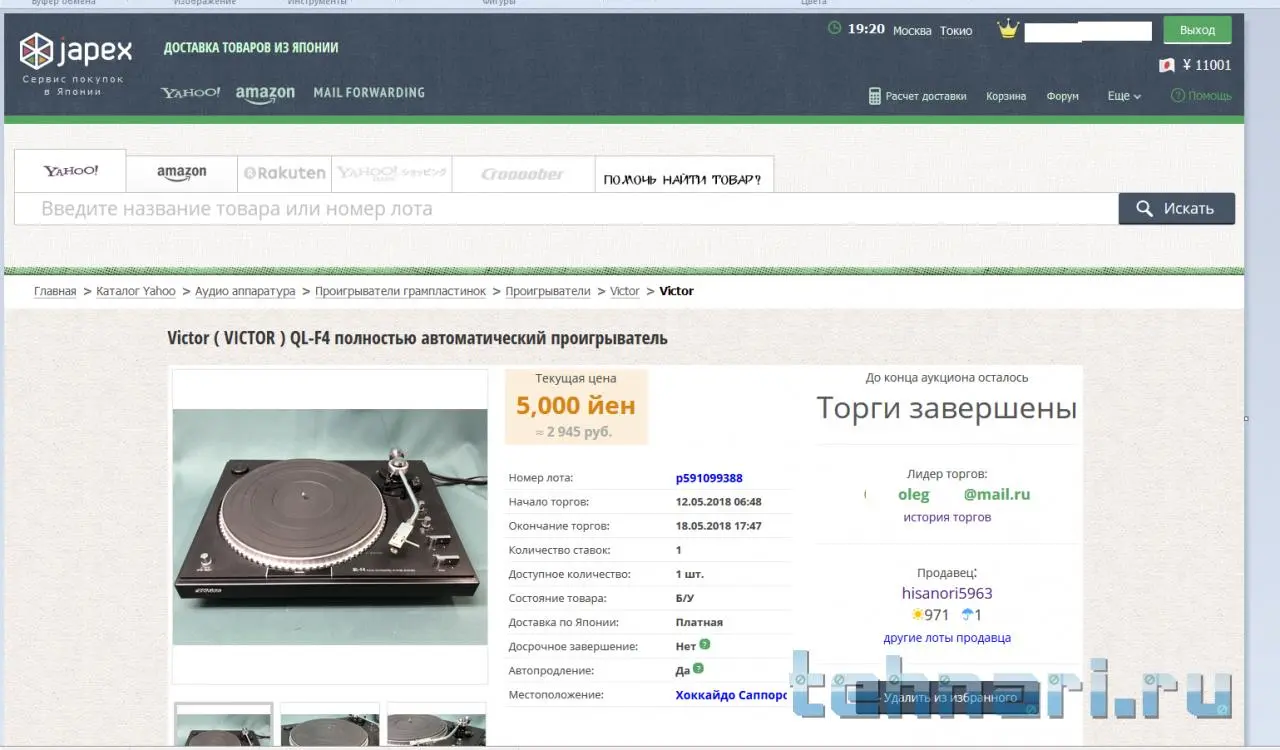This screenshot has height=750, width=1280.
Task: Click the question mark icon beside Помощь
Action: pos(1178,96)
